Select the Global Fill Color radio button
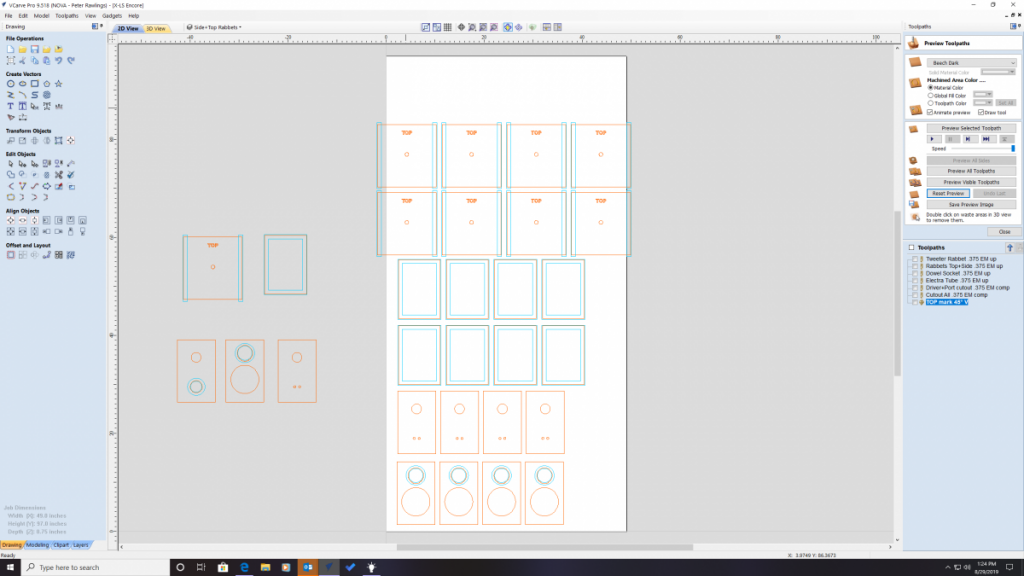This screenshot has height=576, width=1024. coord(929,95)
